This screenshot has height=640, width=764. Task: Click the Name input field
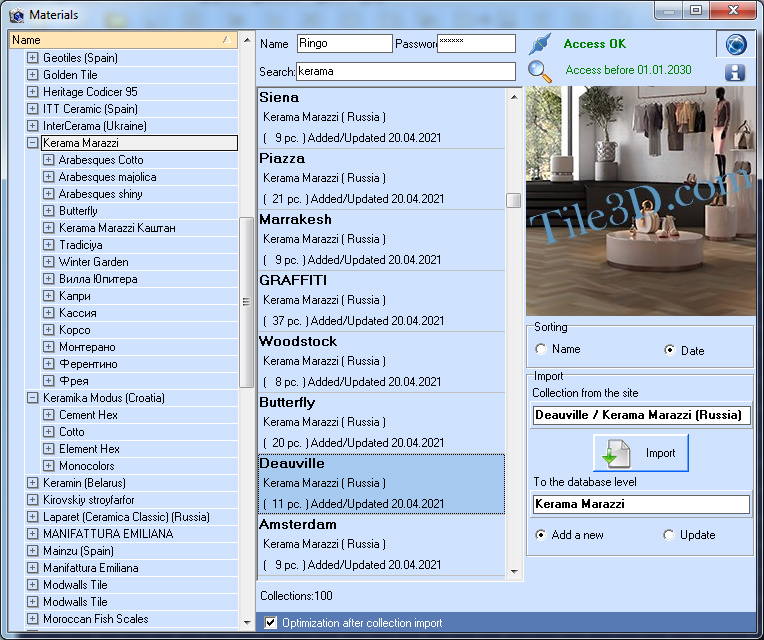pyautogui.click(x=344, y=43)
